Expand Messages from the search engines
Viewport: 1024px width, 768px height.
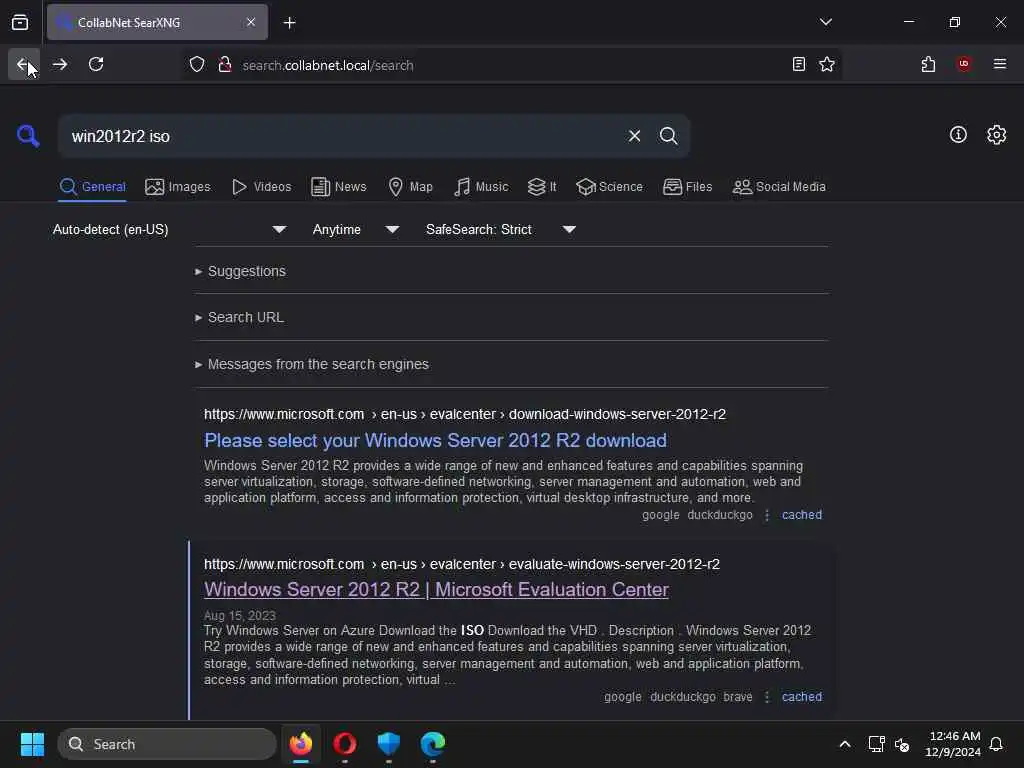pos(312,364)
